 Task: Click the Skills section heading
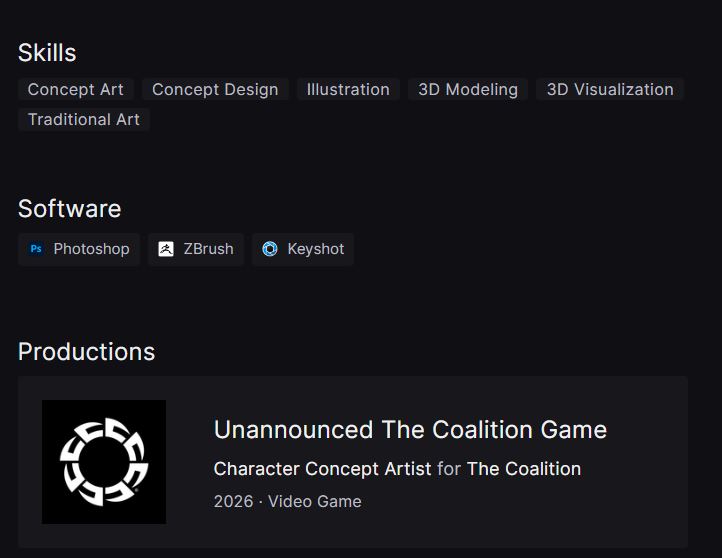click(47, 52)
